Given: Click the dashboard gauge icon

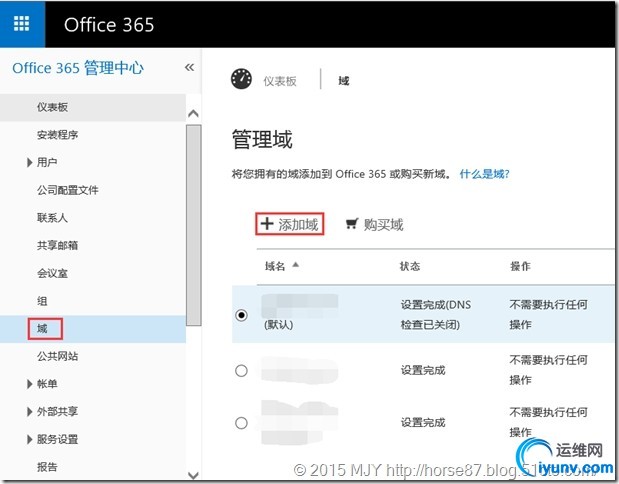Looking at the screenshot, I should (241, 79).
